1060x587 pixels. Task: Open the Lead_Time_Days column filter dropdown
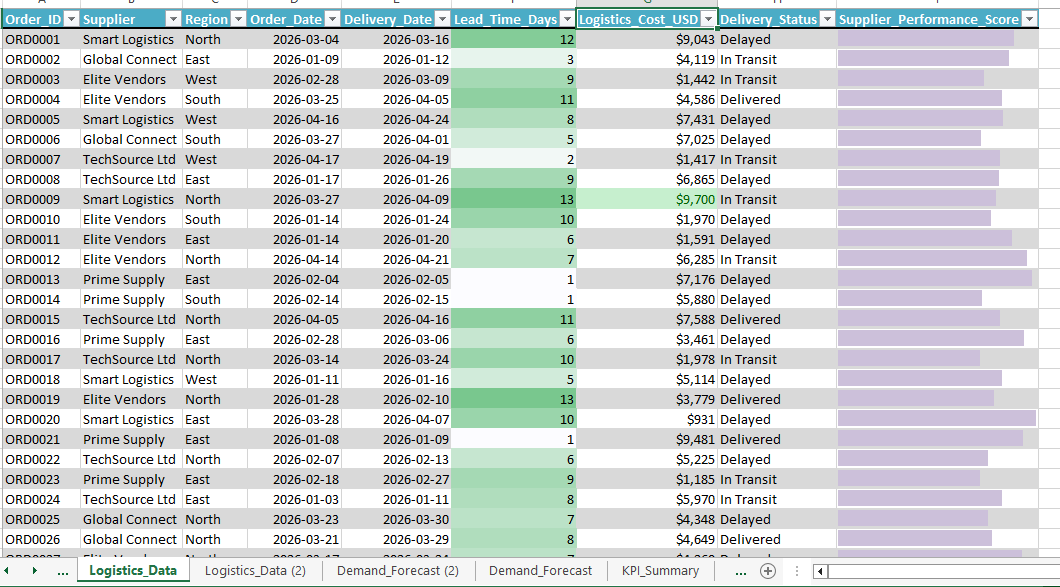pyautogui.click(x=568, y=19)
